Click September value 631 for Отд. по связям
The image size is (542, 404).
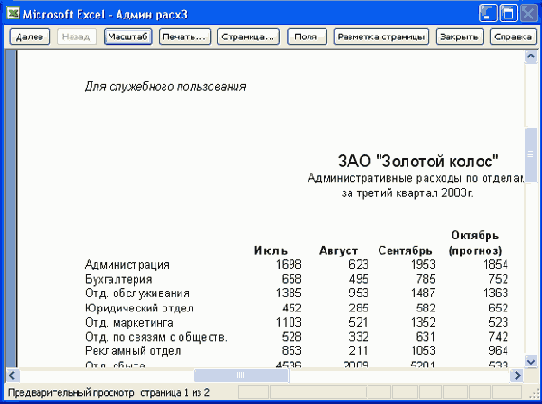tap(426, 337)
